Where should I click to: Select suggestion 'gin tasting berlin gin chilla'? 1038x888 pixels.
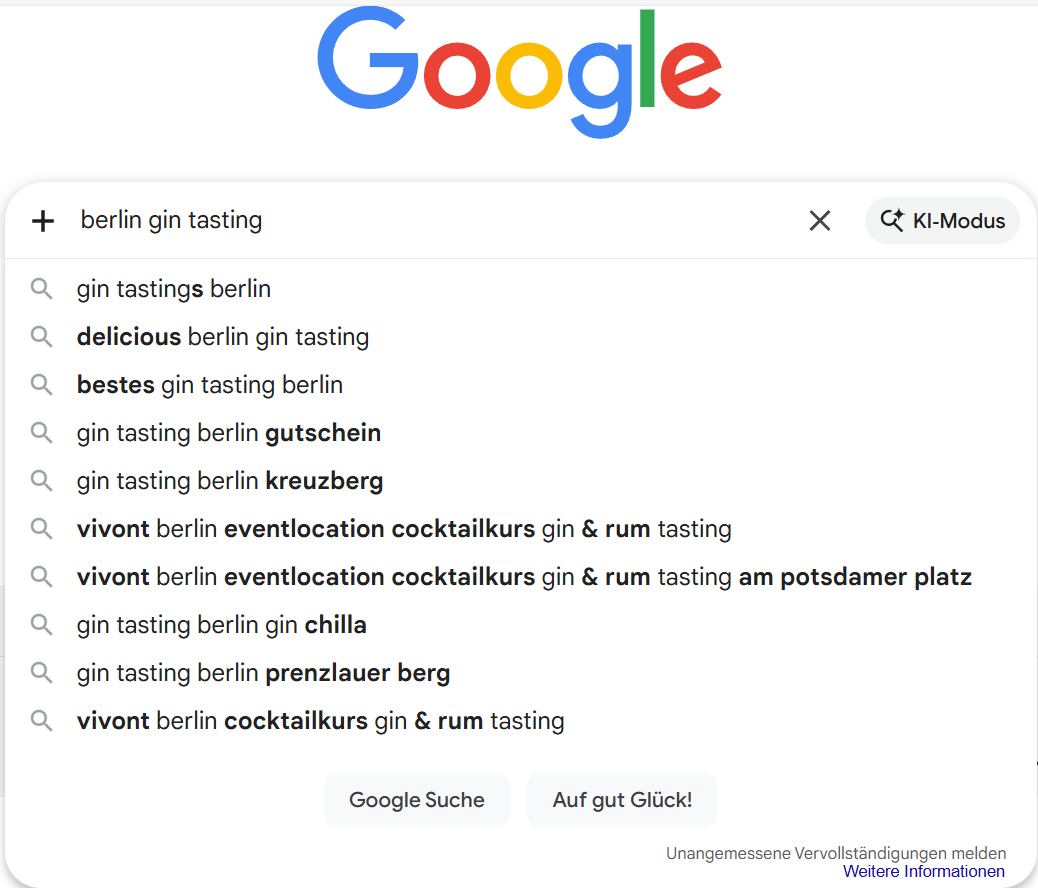coord(222,625)
